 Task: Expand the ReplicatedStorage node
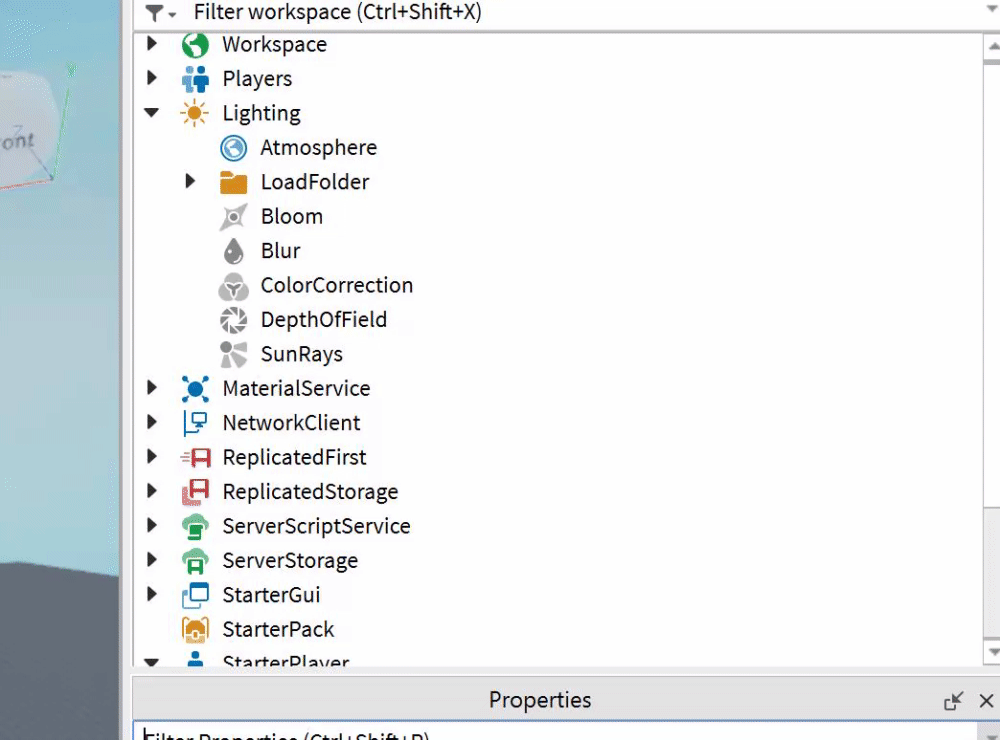pyautogui.click(x=152, y=491)
